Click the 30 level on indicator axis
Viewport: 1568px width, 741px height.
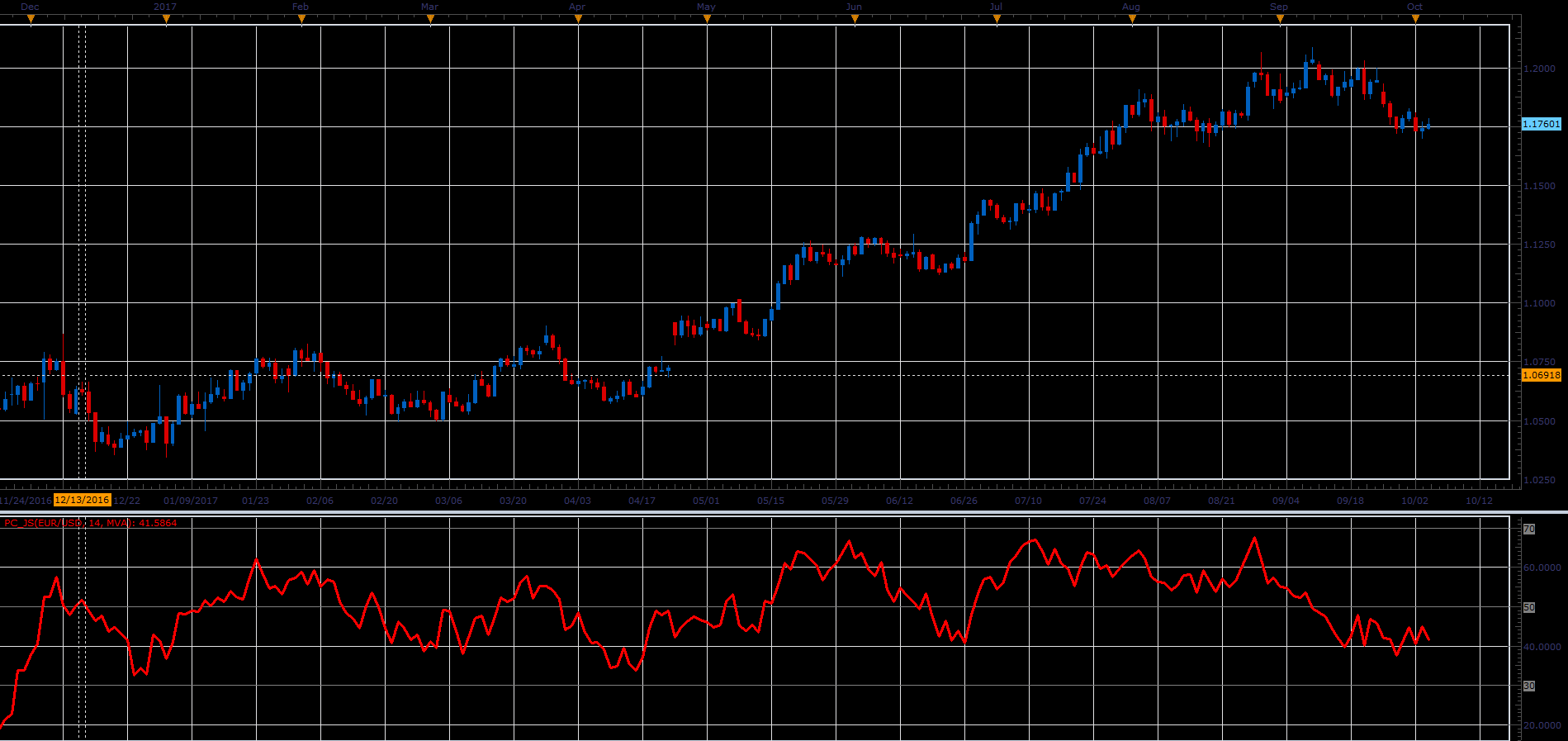[1529, 686]
